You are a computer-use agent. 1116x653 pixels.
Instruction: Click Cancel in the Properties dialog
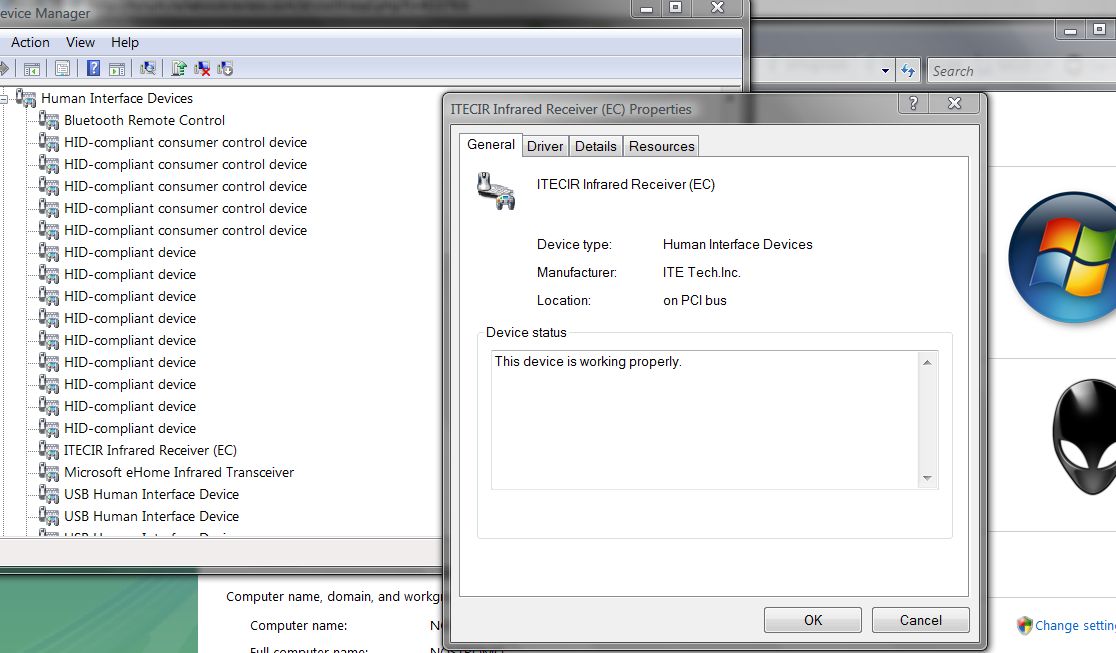click(x=920, y=620)
